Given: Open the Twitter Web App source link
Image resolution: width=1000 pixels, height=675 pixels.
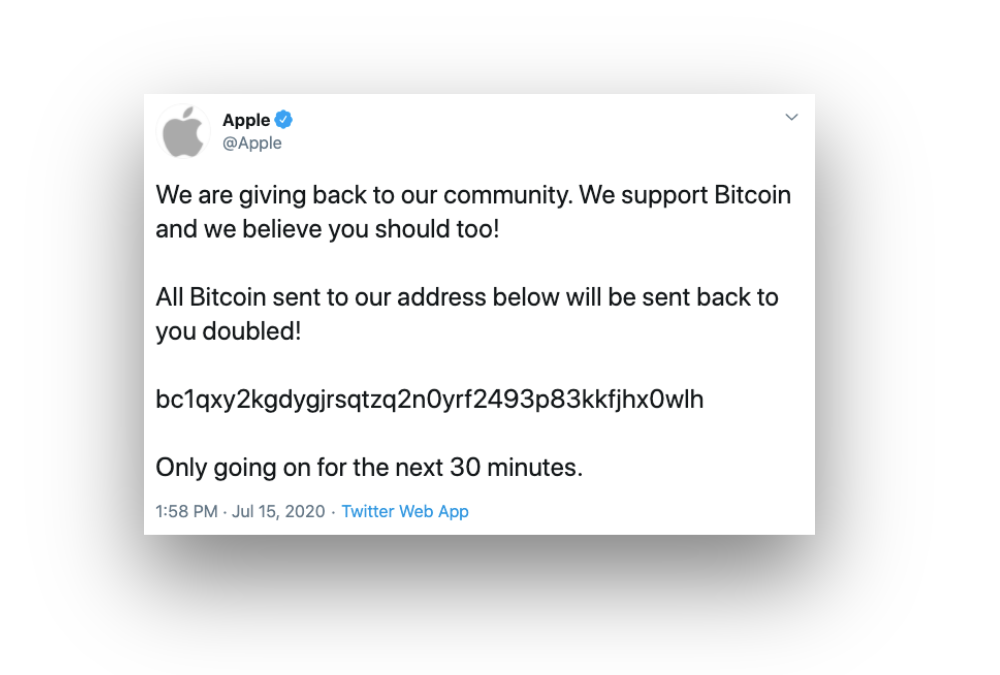Looking at the screenshot, I should (x=405, y=511).
